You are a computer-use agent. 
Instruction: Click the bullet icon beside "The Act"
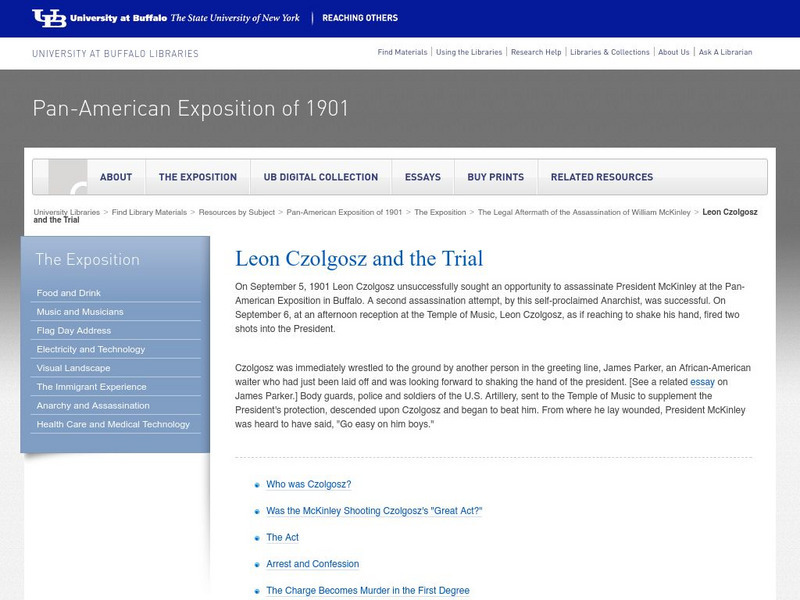pyautogui.click(x=257, y=538)
